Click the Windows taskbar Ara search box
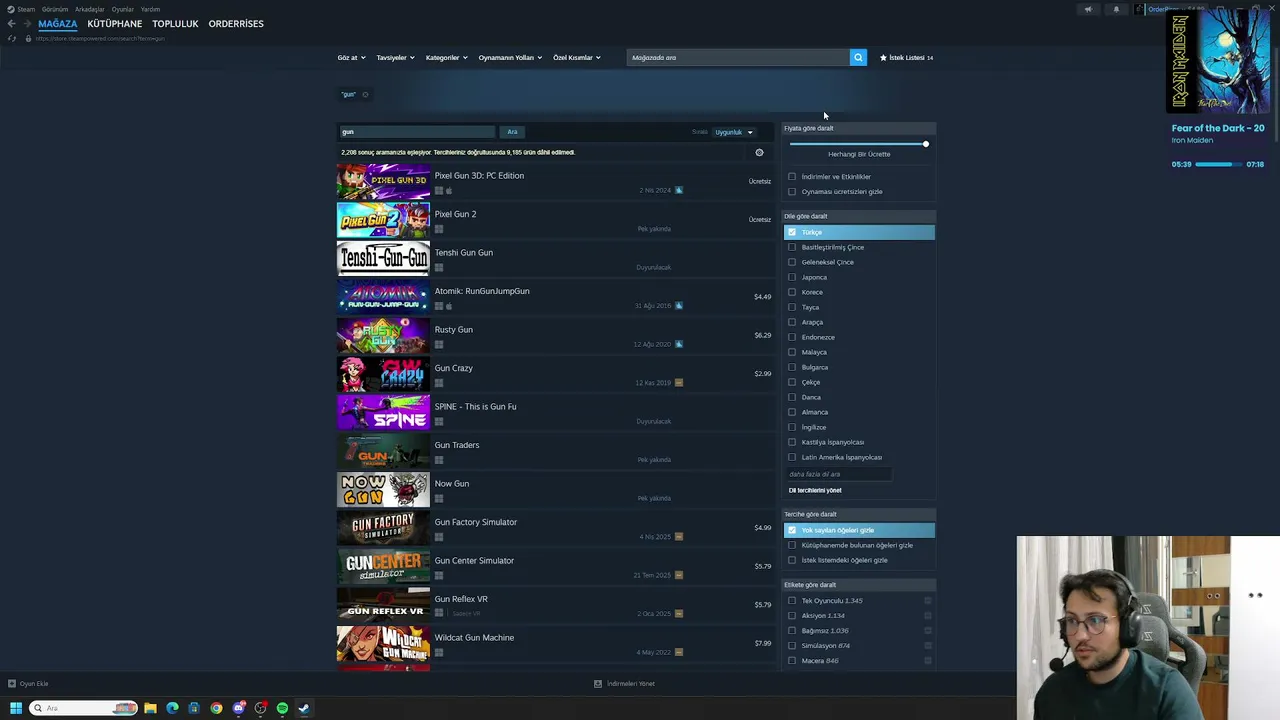The image size is (1280, 720). click(84, 708)
